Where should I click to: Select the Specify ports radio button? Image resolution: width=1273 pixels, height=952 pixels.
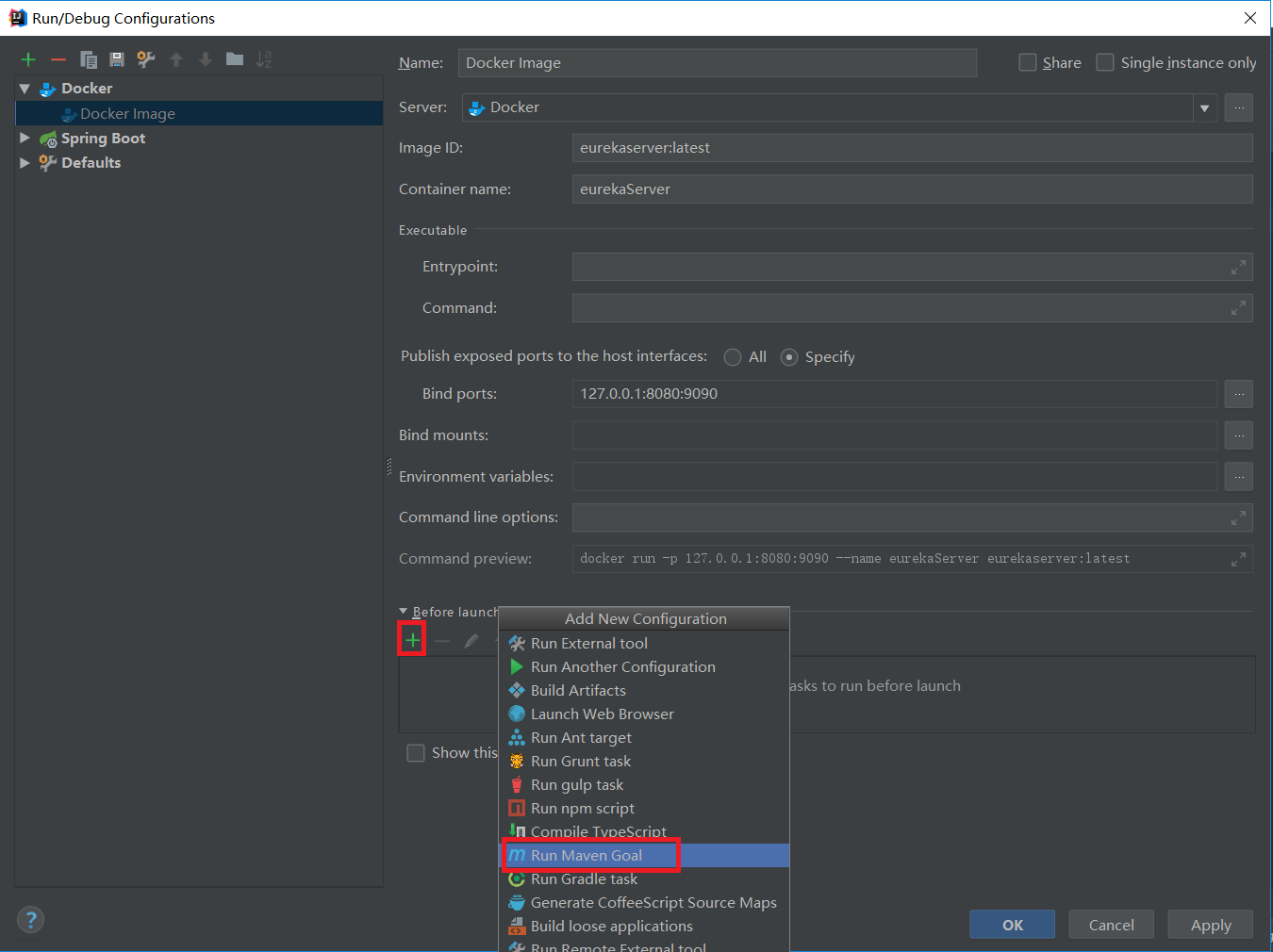click(x=789, y=357)
